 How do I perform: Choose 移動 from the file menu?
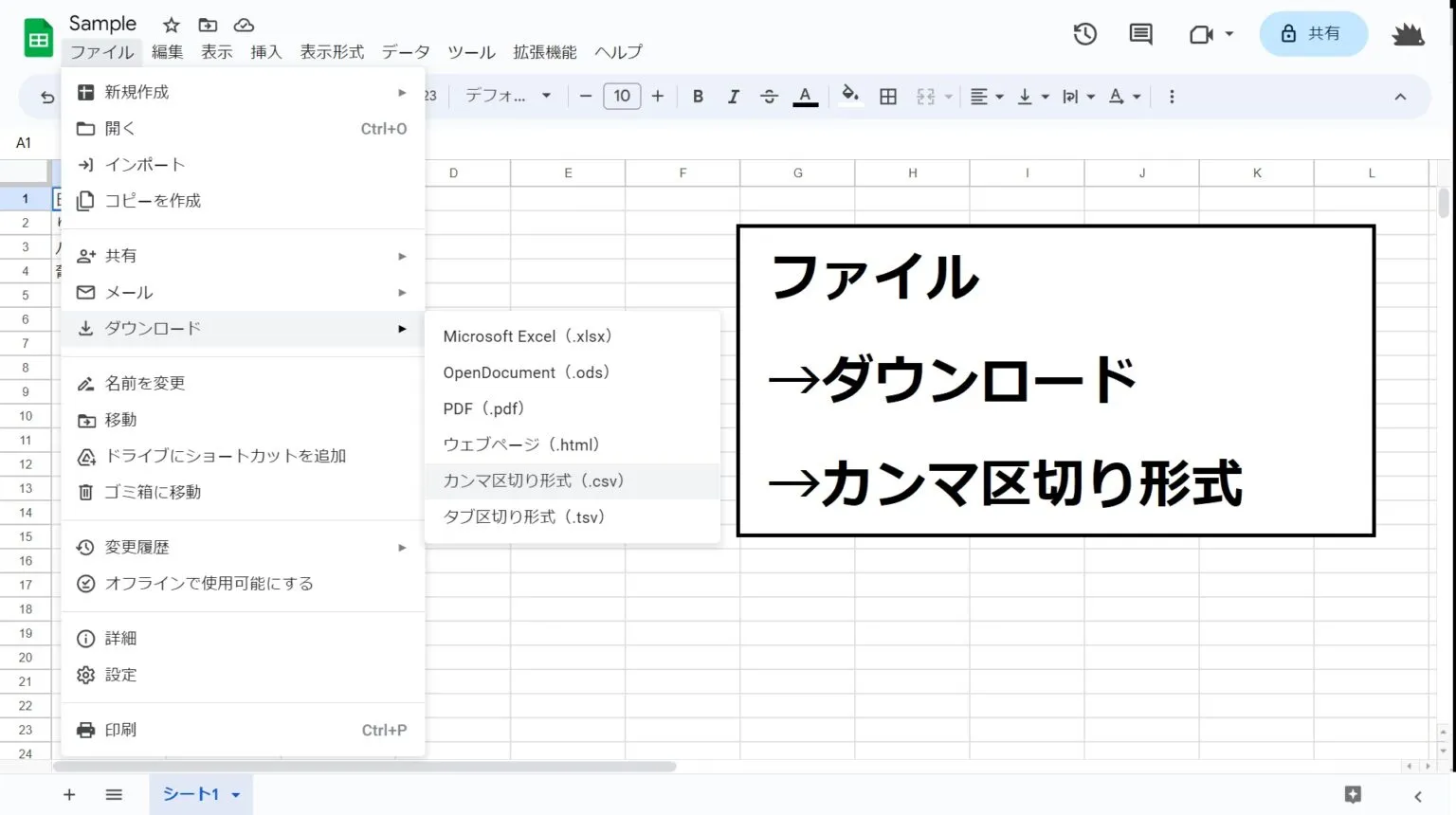(x=243, y=420)
